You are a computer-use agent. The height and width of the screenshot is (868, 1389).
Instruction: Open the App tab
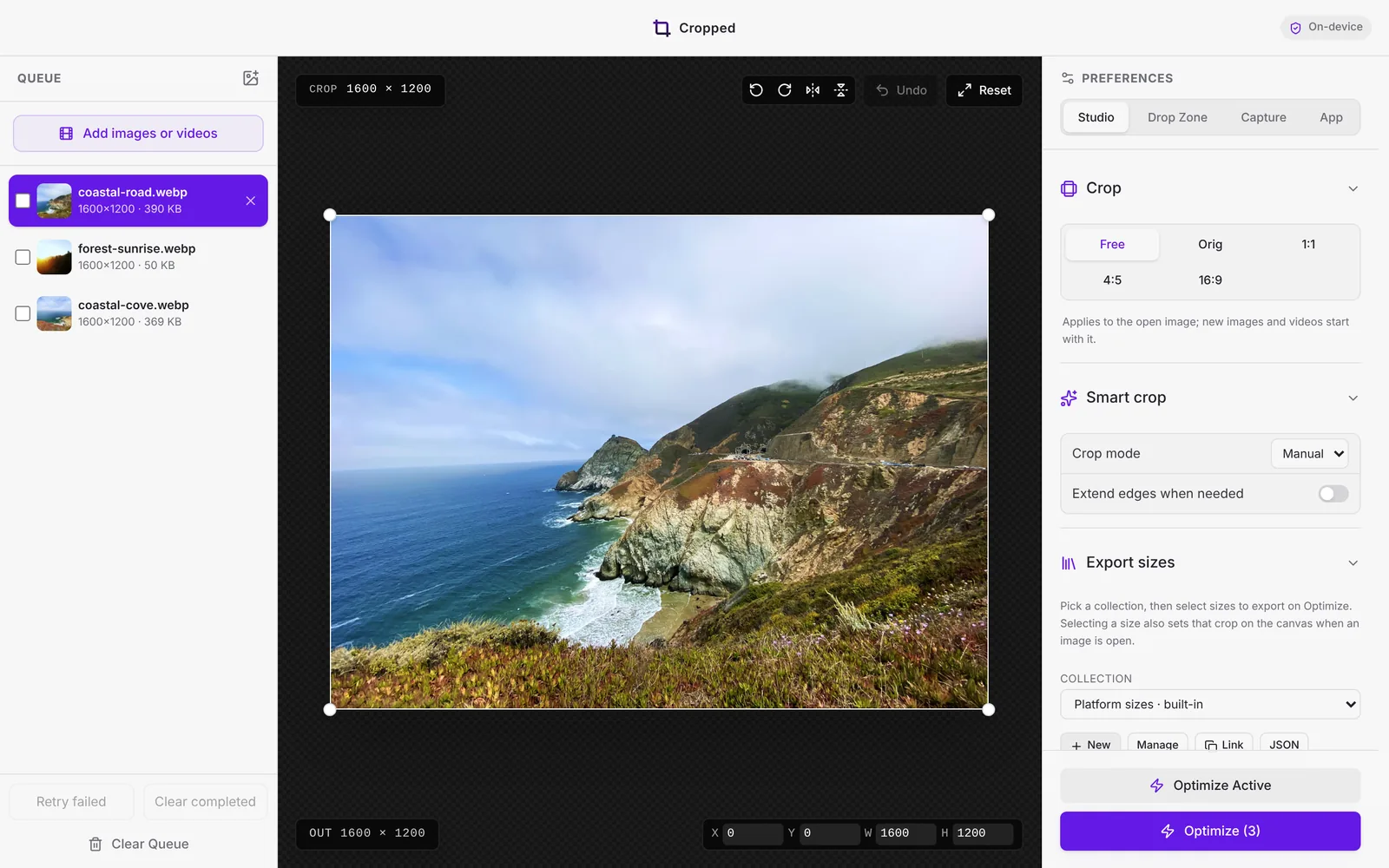pyautogui.click(x=1331, y=117)
